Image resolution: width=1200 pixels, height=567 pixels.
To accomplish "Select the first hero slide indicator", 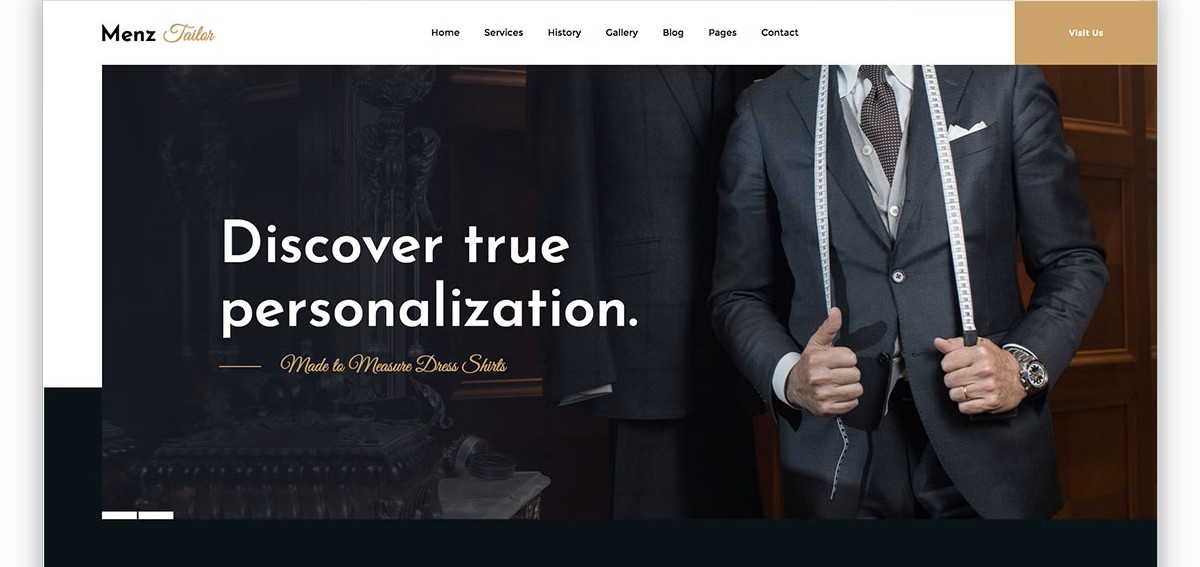I will click(x=119, y=516).
